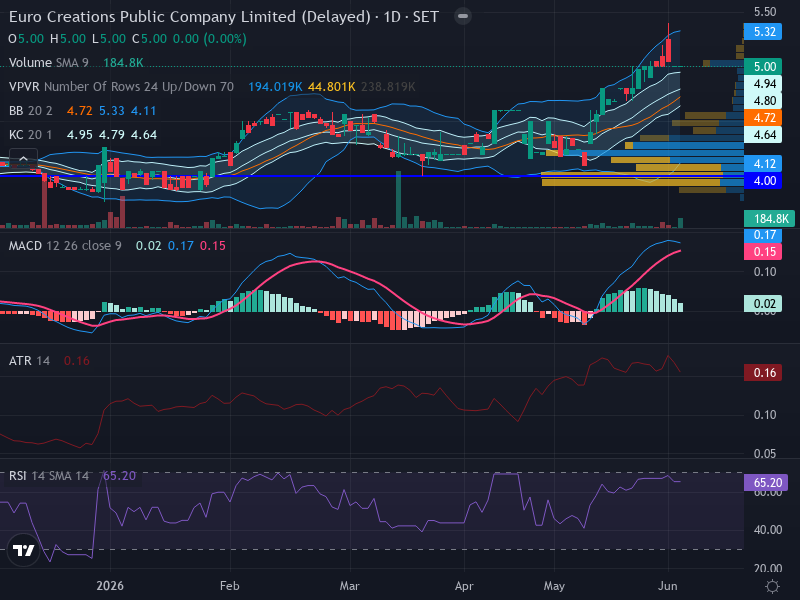This screenshot has height=600, width=800.
Task: Click the 184.8K volume label
Action: coord(769,219)
